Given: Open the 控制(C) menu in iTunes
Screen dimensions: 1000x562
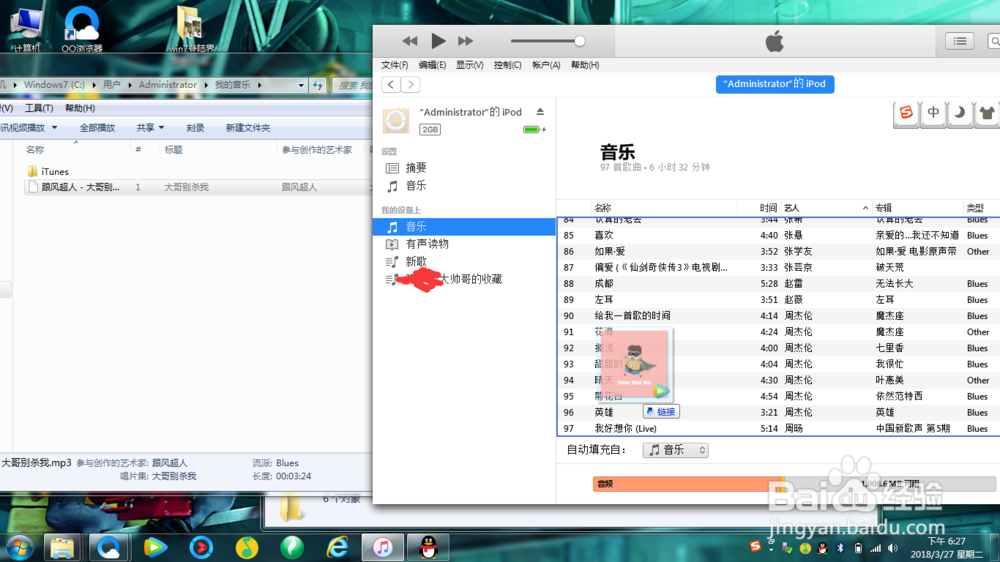Looking at the screenshot, I should 508,65.
